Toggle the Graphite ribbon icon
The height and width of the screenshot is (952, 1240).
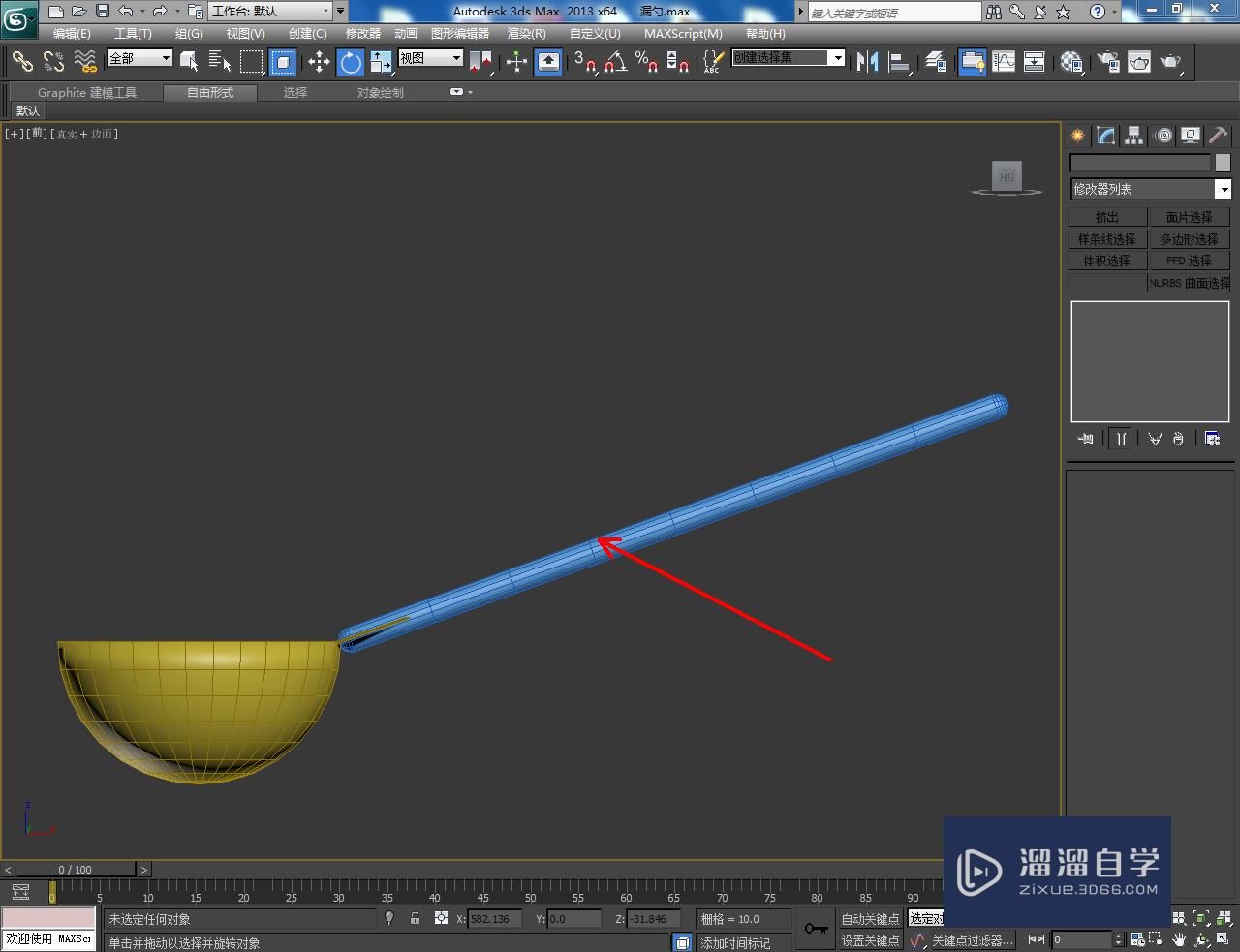972,62
